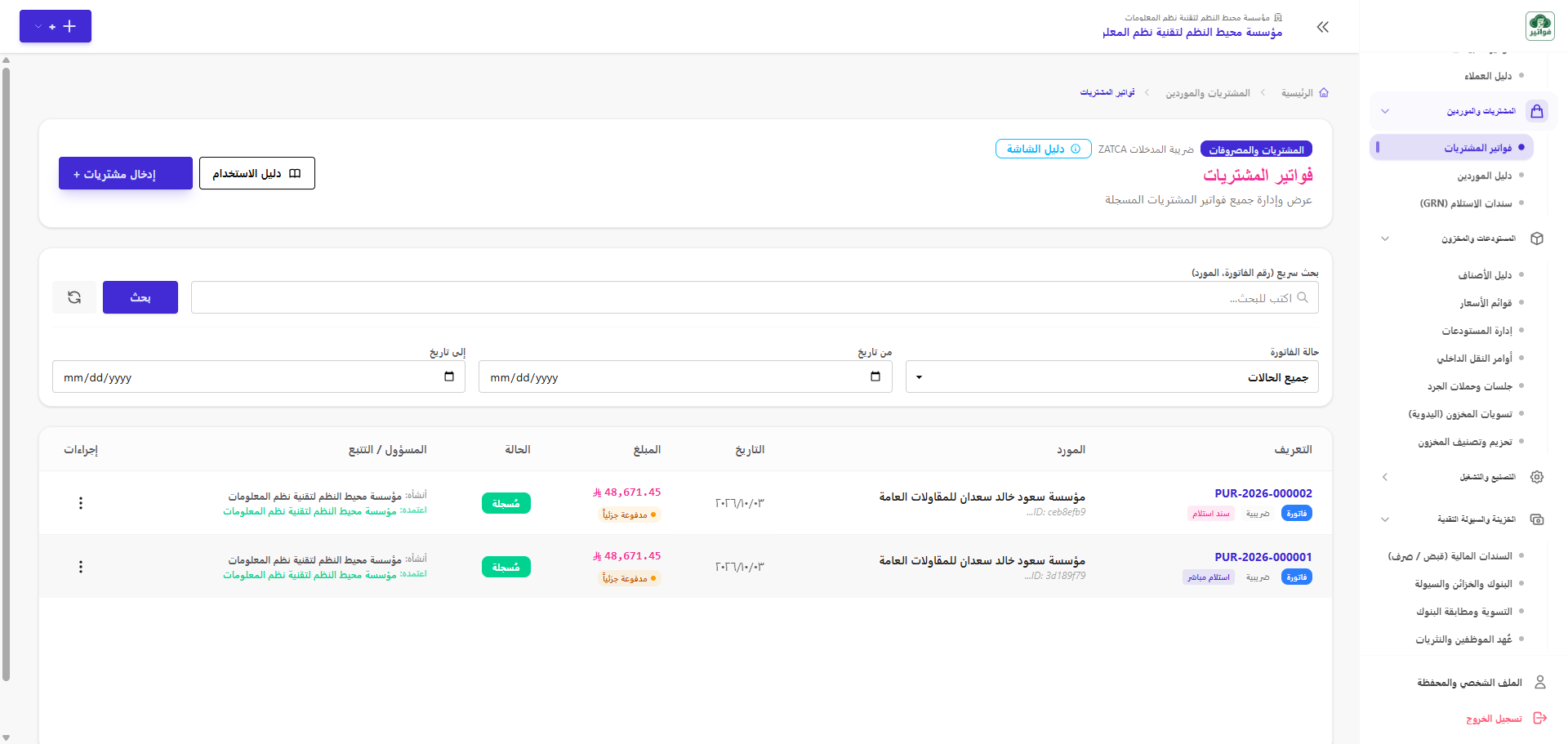Click the Fawateer app logo
Viewport: 1568px width, 744px height.
tap(1539, 26)
